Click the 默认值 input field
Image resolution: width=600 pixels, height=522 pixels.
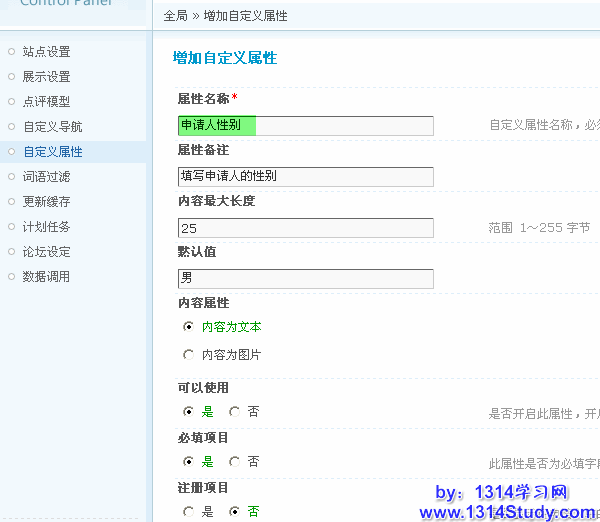305,279
